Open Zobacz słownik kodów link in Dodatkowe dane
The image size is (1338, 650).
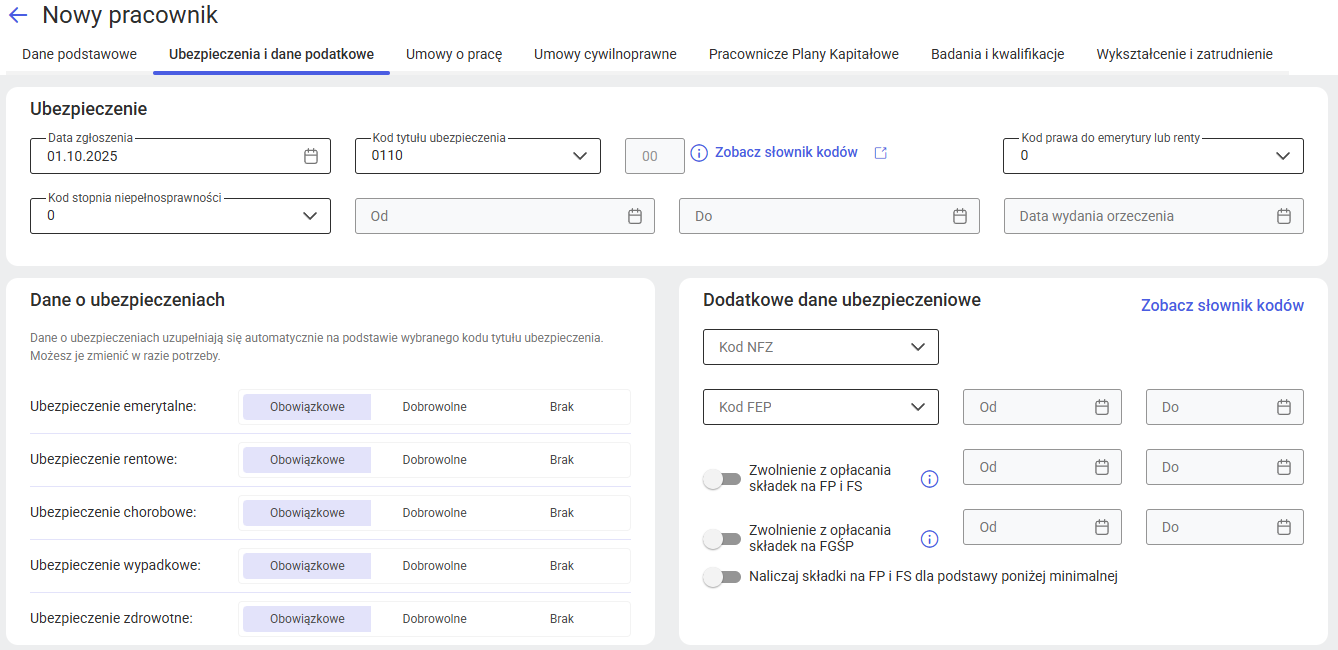click(x=1221, y=306)
